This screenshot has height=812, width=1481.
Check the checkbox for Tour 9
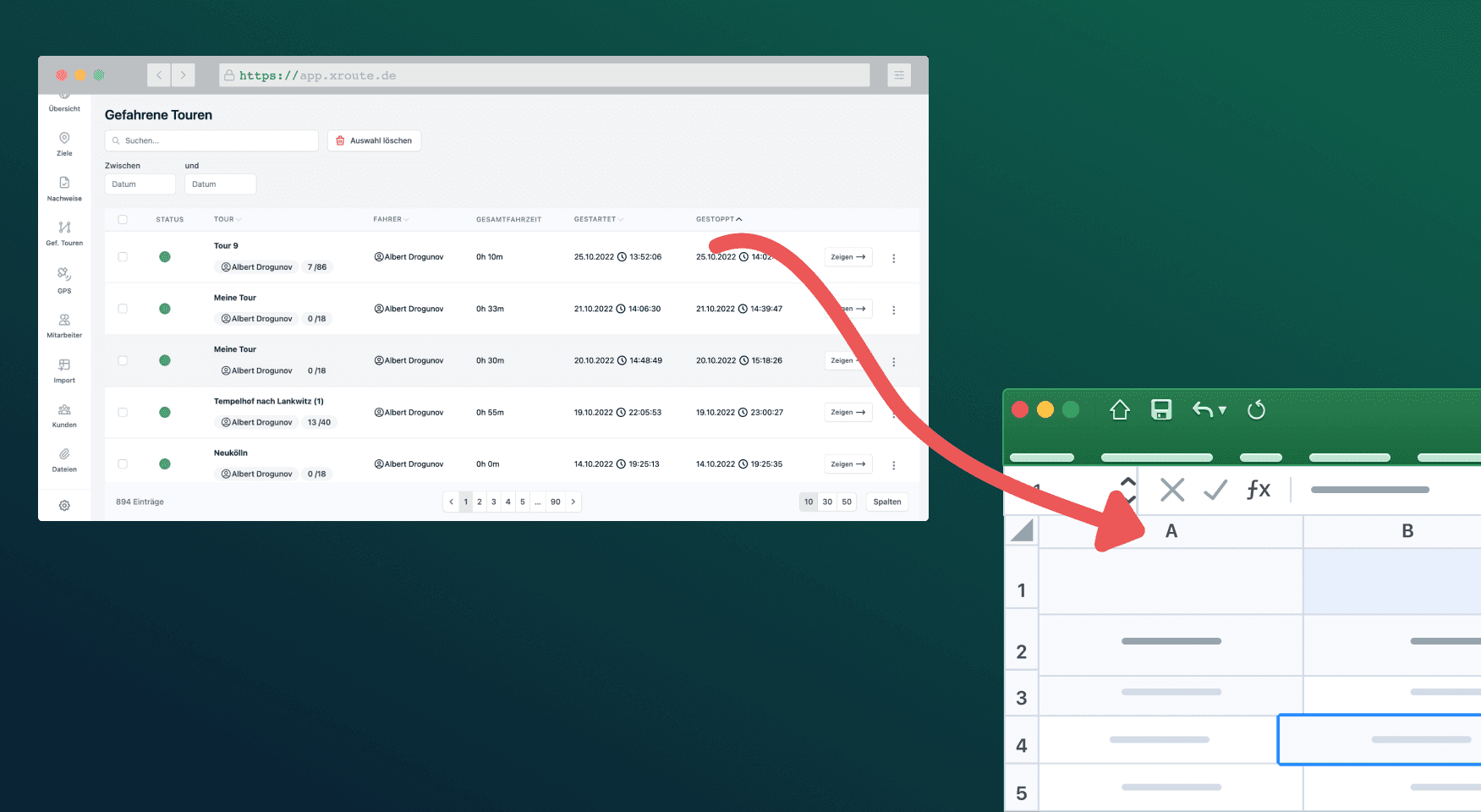coord(123,256)
